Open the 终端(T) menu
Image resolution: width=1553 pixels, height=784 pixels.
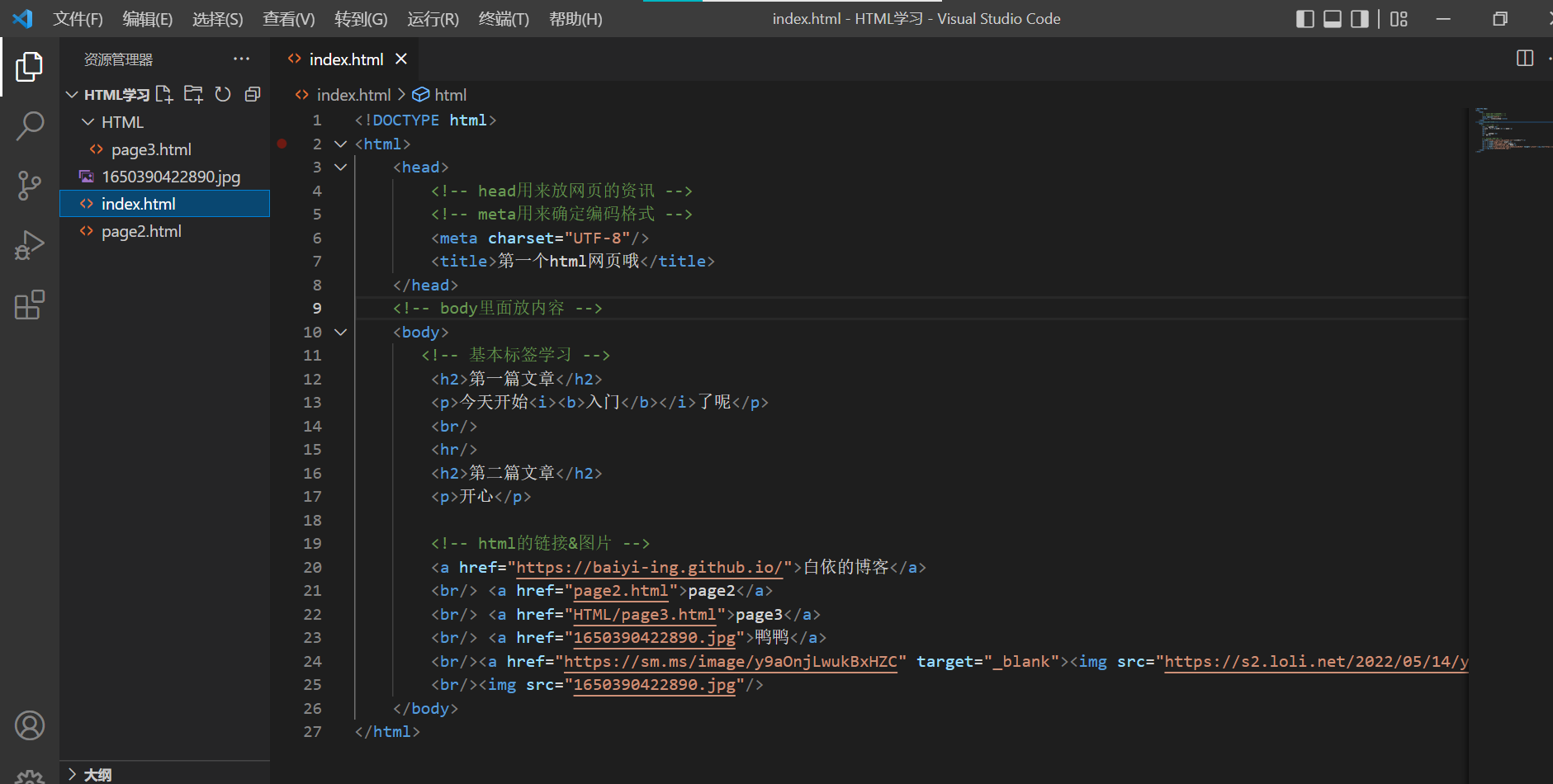[504, 19]
